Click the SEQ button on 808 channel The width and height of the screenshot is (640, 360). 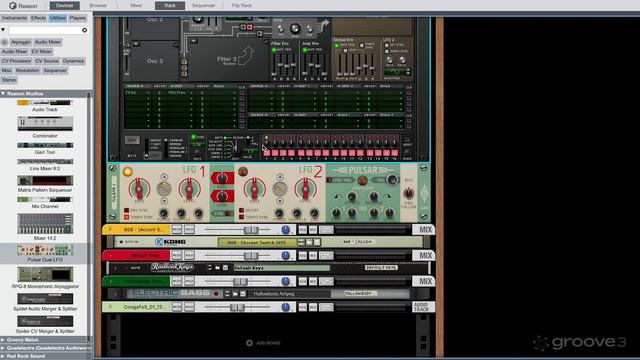point(302,230)
